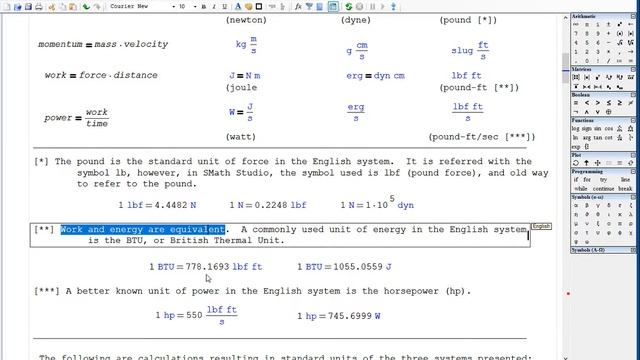
Task: Collapse the Matrices panel
Action: click(633, 69)
